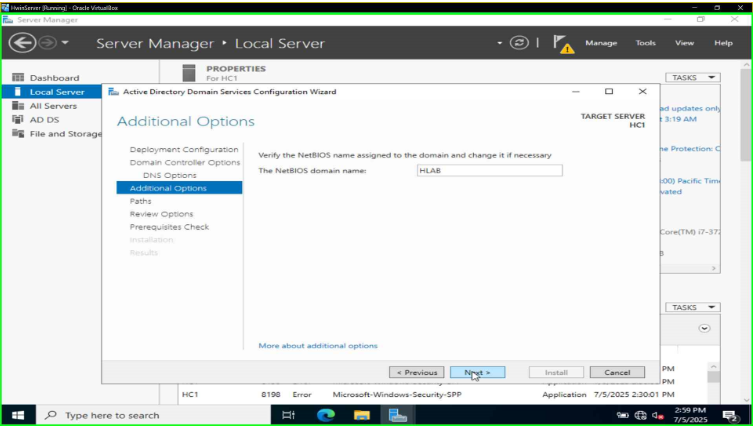Click the Properties server icon
This screenshot has height=427, width=753.
[189, 73]
